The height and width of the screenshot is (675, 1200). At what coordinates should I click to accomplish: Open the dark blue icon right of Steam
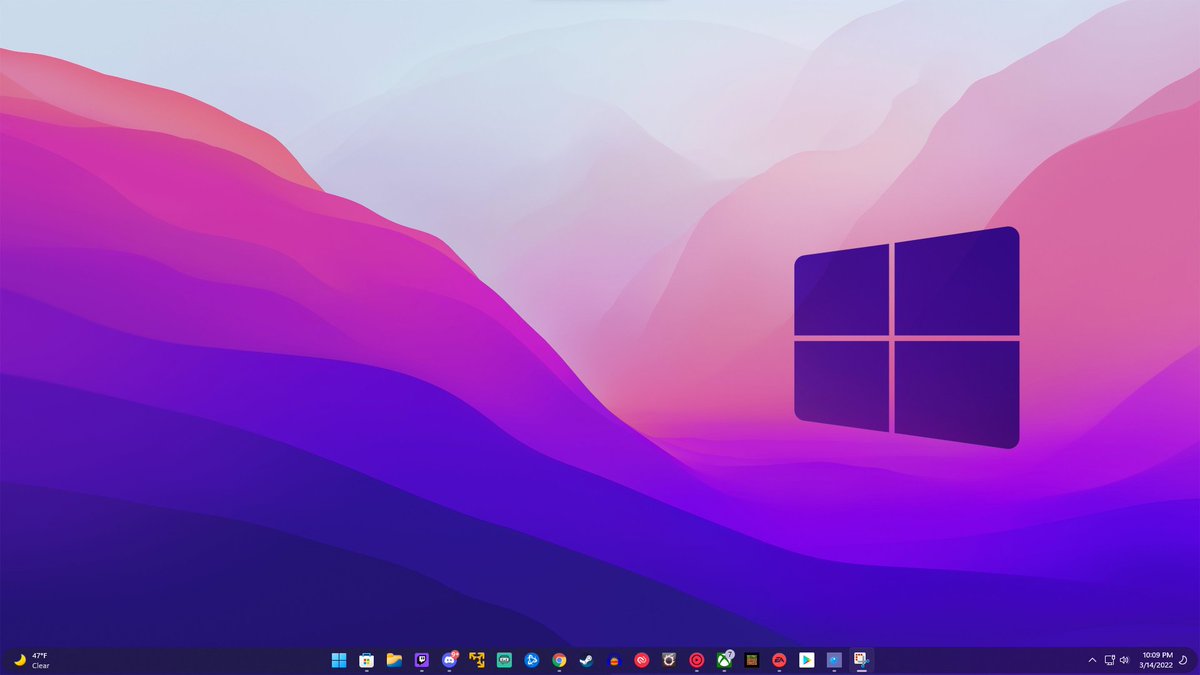pos(614,660)
